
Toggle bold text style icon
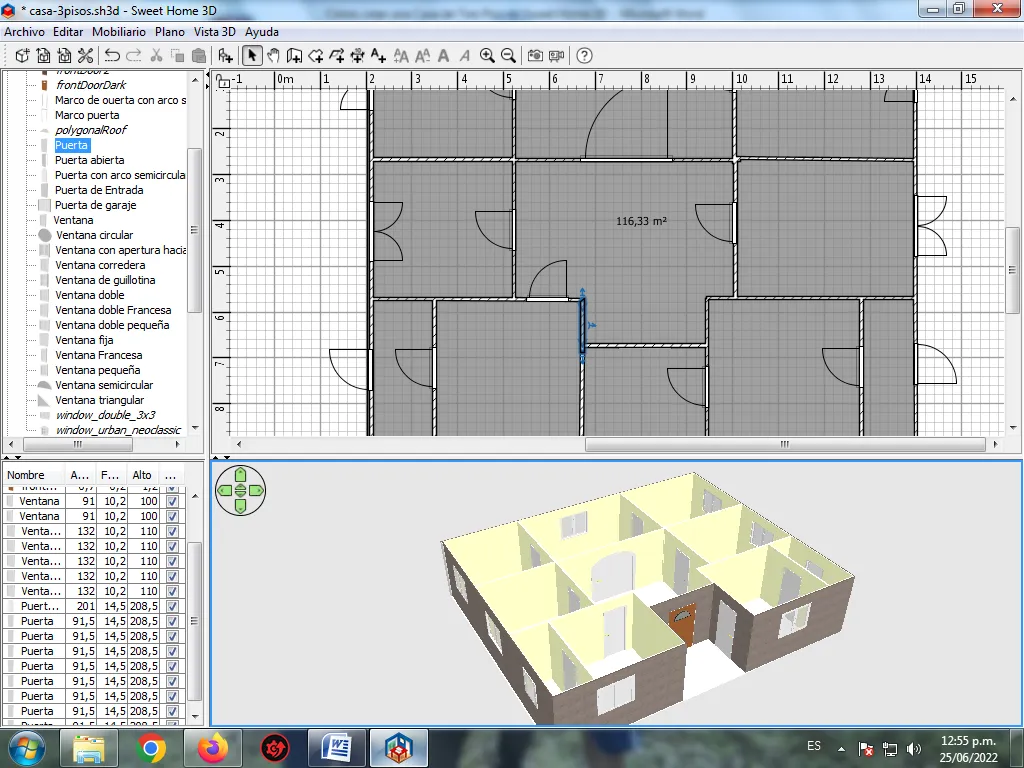click(443, 56)
